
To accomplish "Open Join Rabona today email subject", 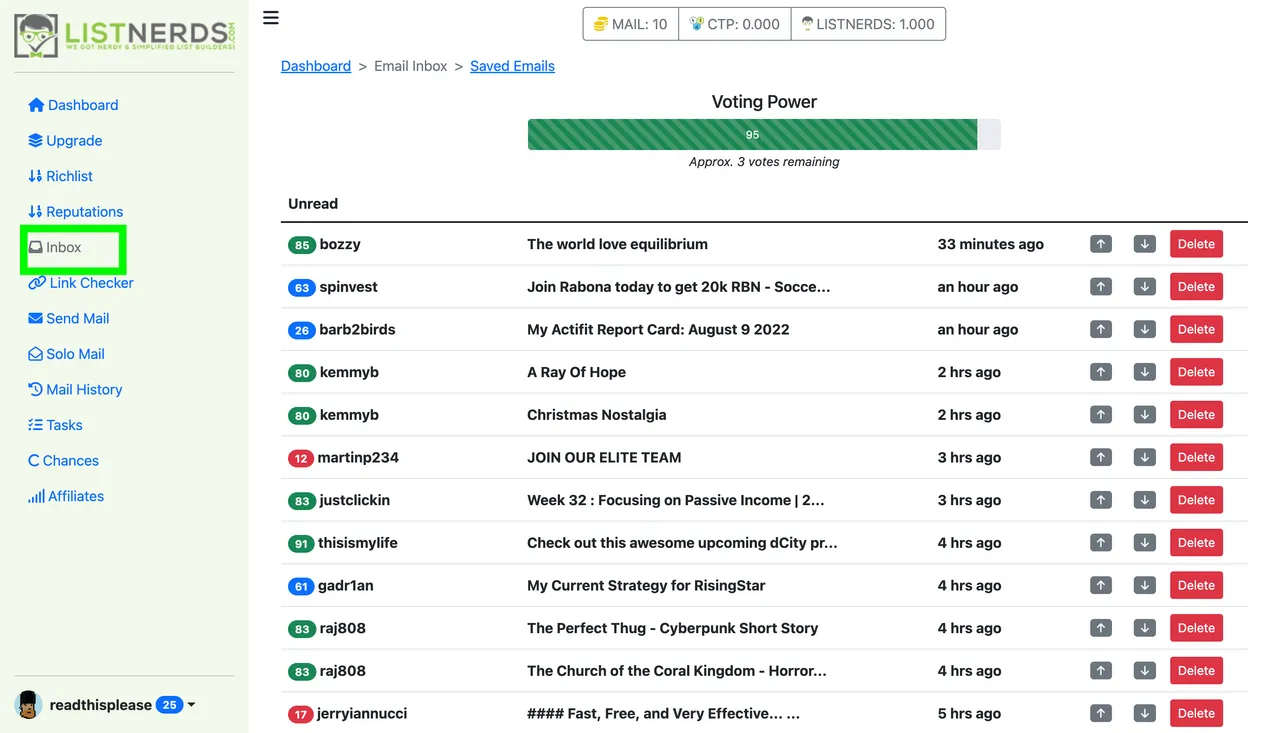I will [678, 287].
